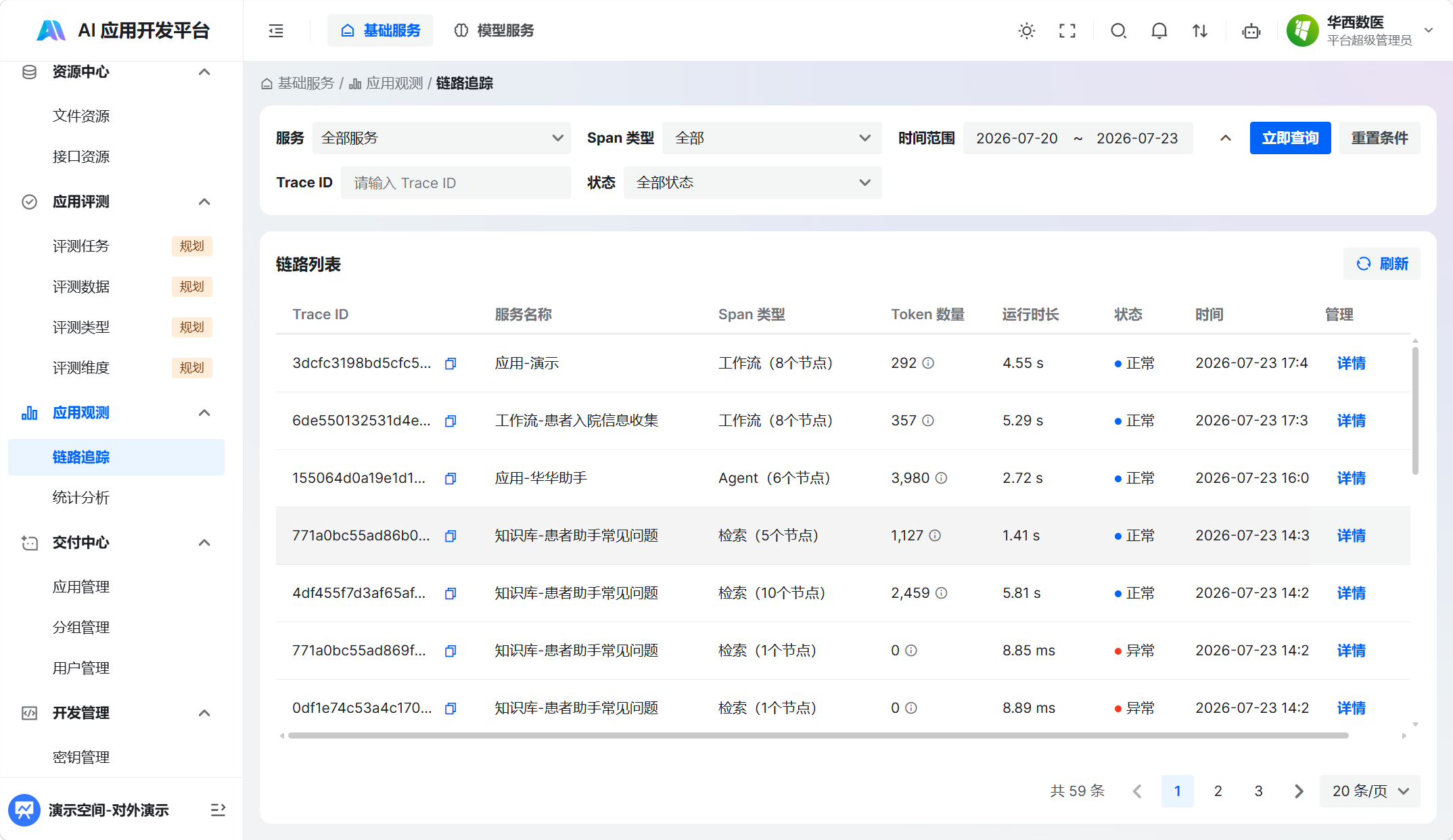The image size is (1453, 840).
Task: Click the Trace ID input field
Action: click(x=456, y=183)
